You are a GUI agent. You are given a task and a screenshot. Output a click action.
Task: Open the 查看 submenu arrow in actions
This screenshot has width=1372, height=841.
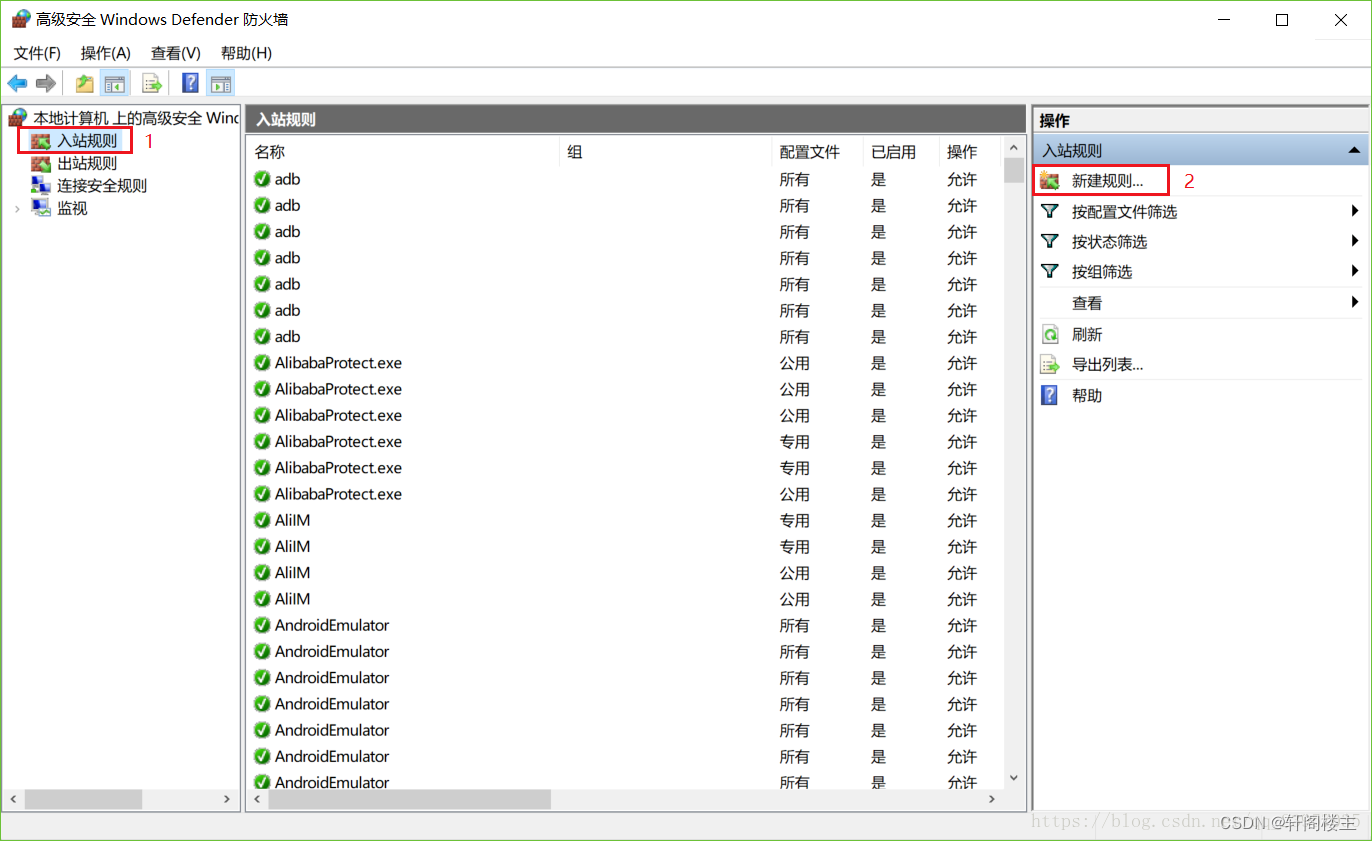click(1355, 302)
